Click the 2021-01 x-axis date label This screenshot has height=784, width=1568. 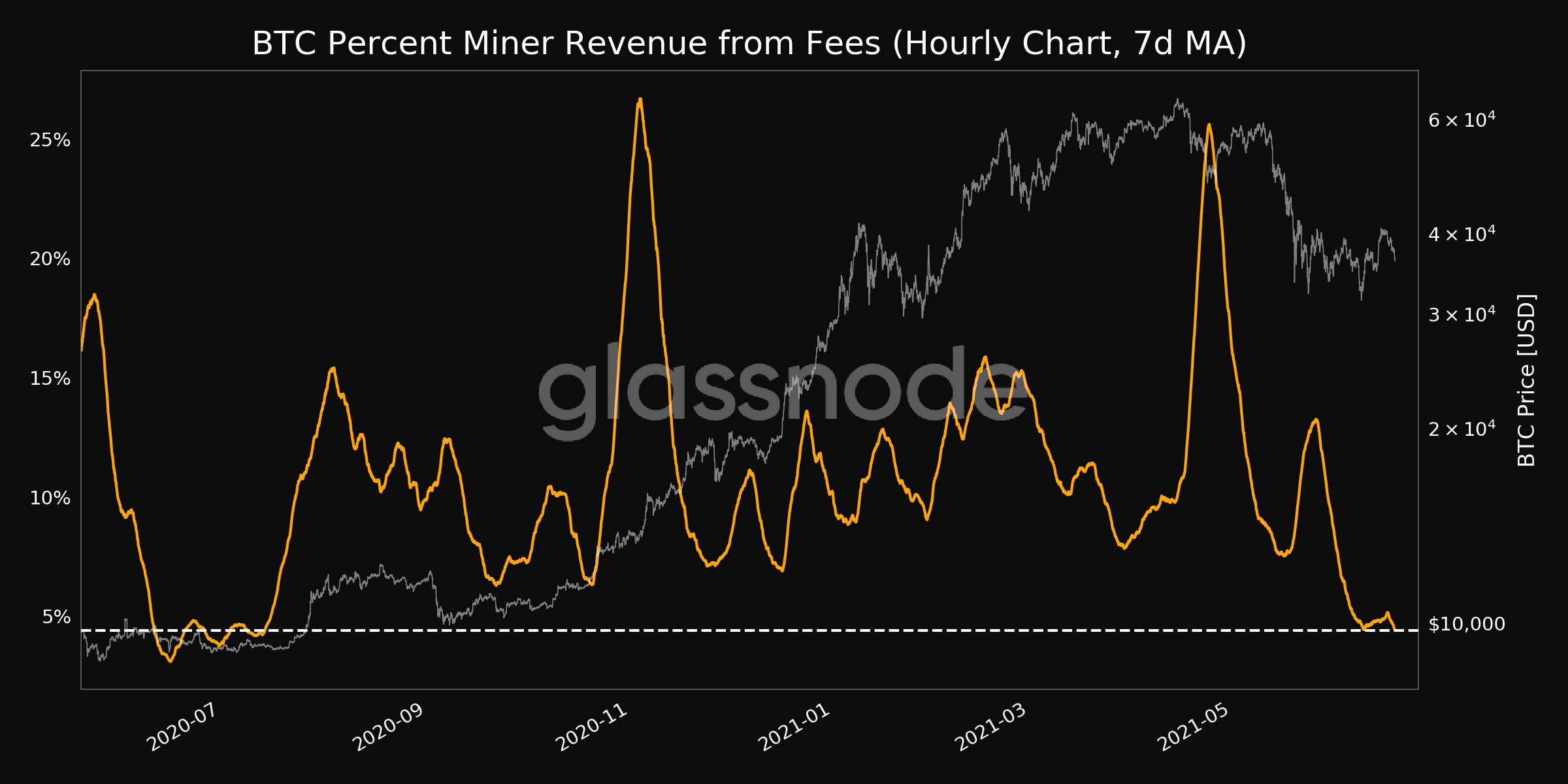click(794, 728)
